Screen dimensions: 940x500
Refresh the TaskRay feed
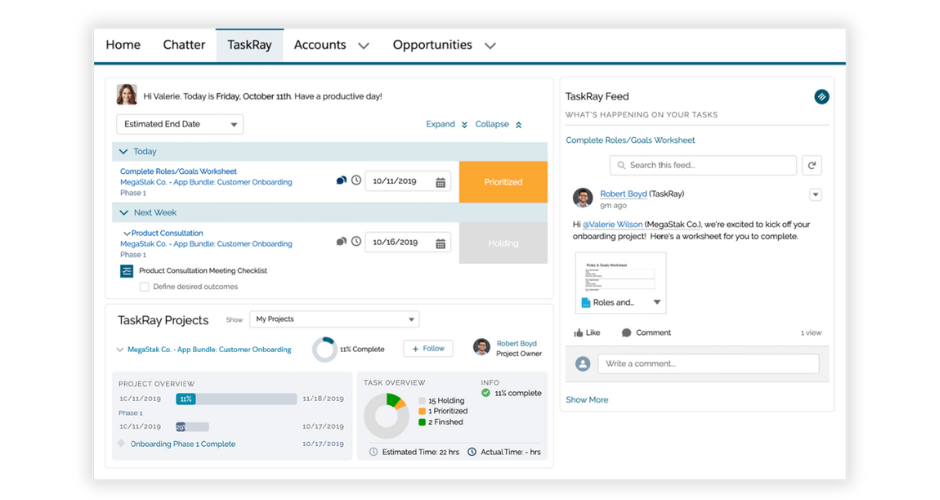coord(812,165)
